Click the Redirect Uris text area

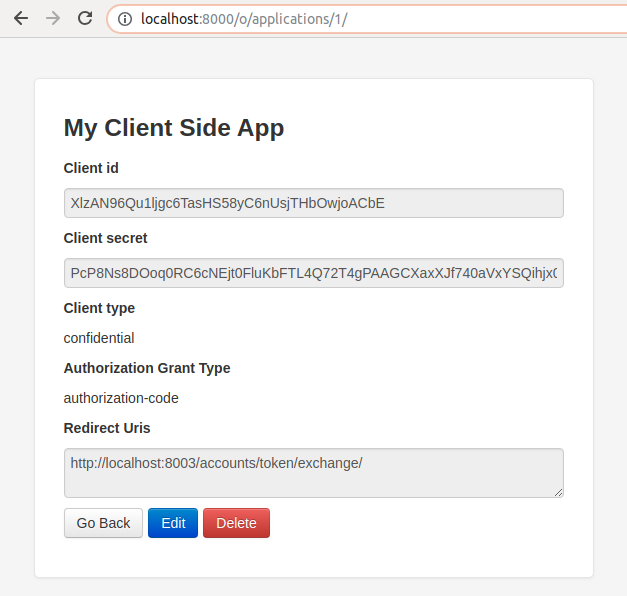point(313,472)
